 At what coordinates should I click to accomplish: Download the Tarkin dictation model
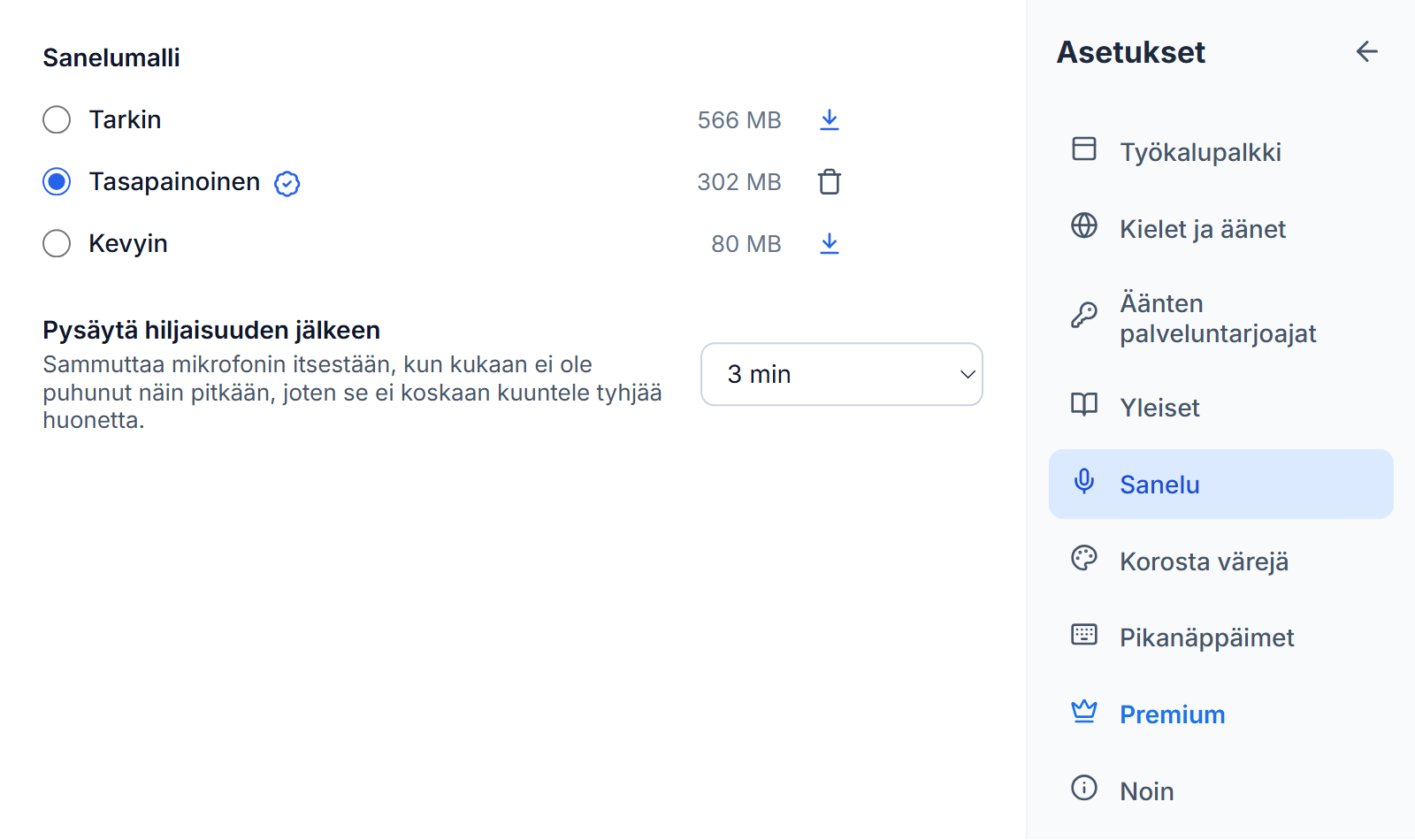(829, 119)
